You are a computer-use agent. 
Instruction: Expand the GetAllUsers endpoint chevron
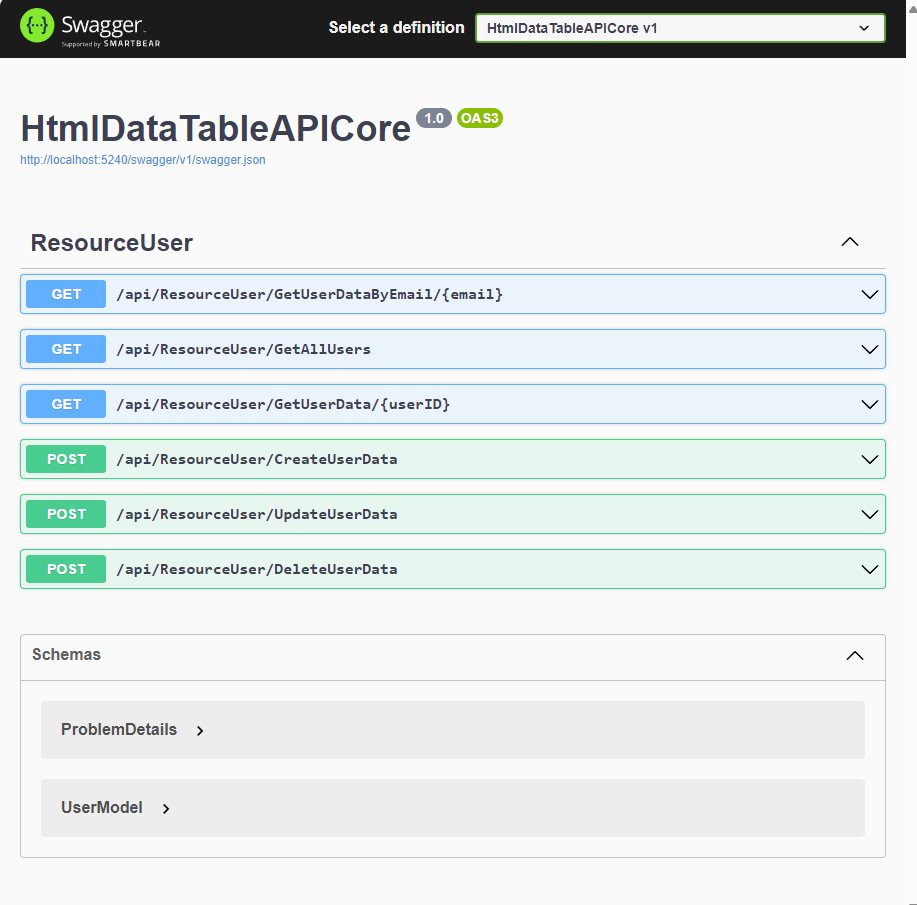click(869, 350)
